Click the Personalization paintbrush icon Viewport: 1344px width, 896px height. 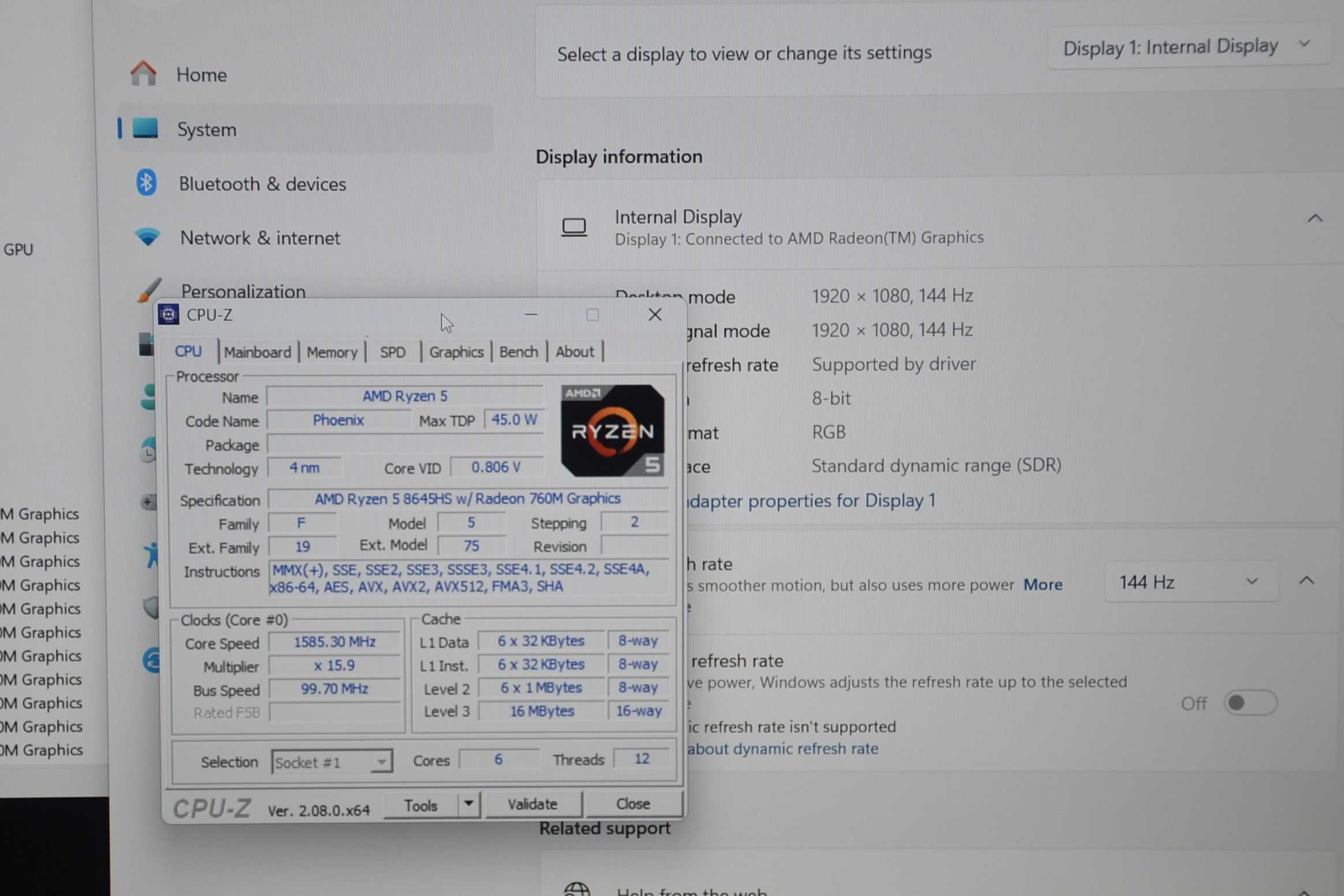(x=149, y=290)
